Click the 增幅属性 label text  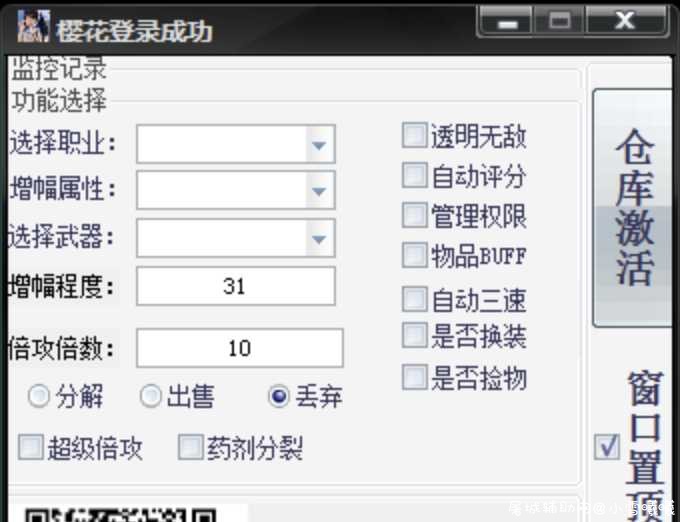(62, 189)
